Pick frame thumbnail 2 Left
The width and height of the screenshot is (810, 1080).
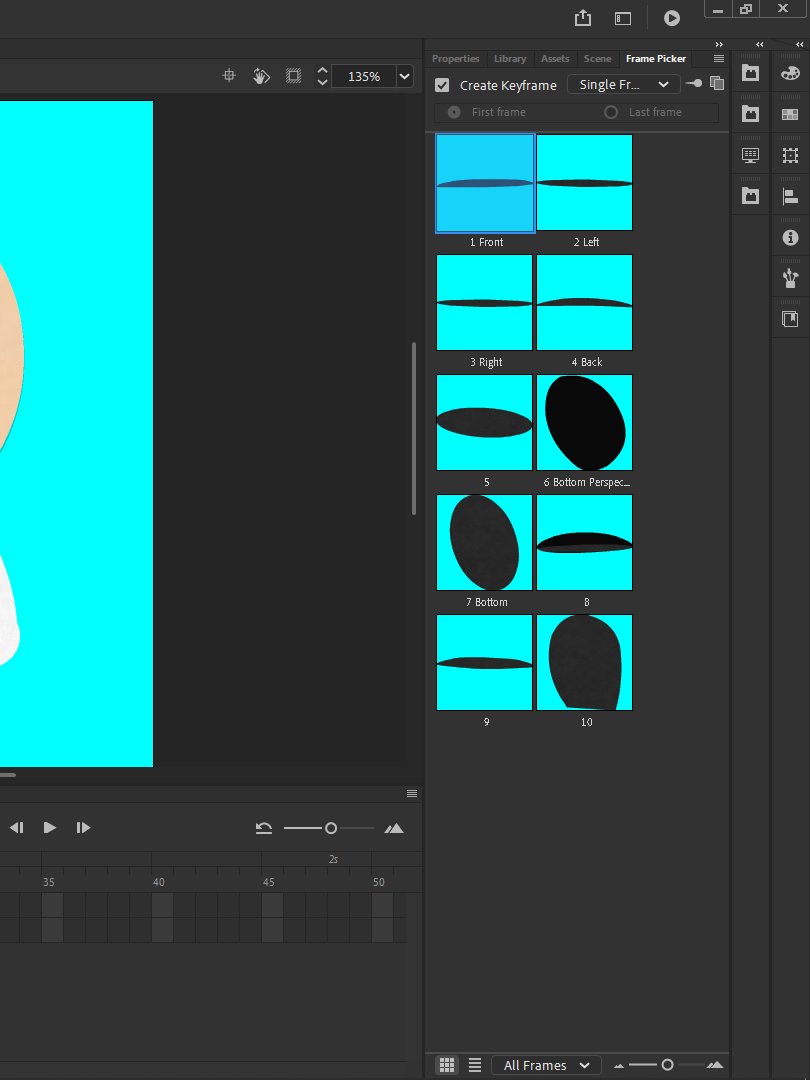[x=584, y=183]
